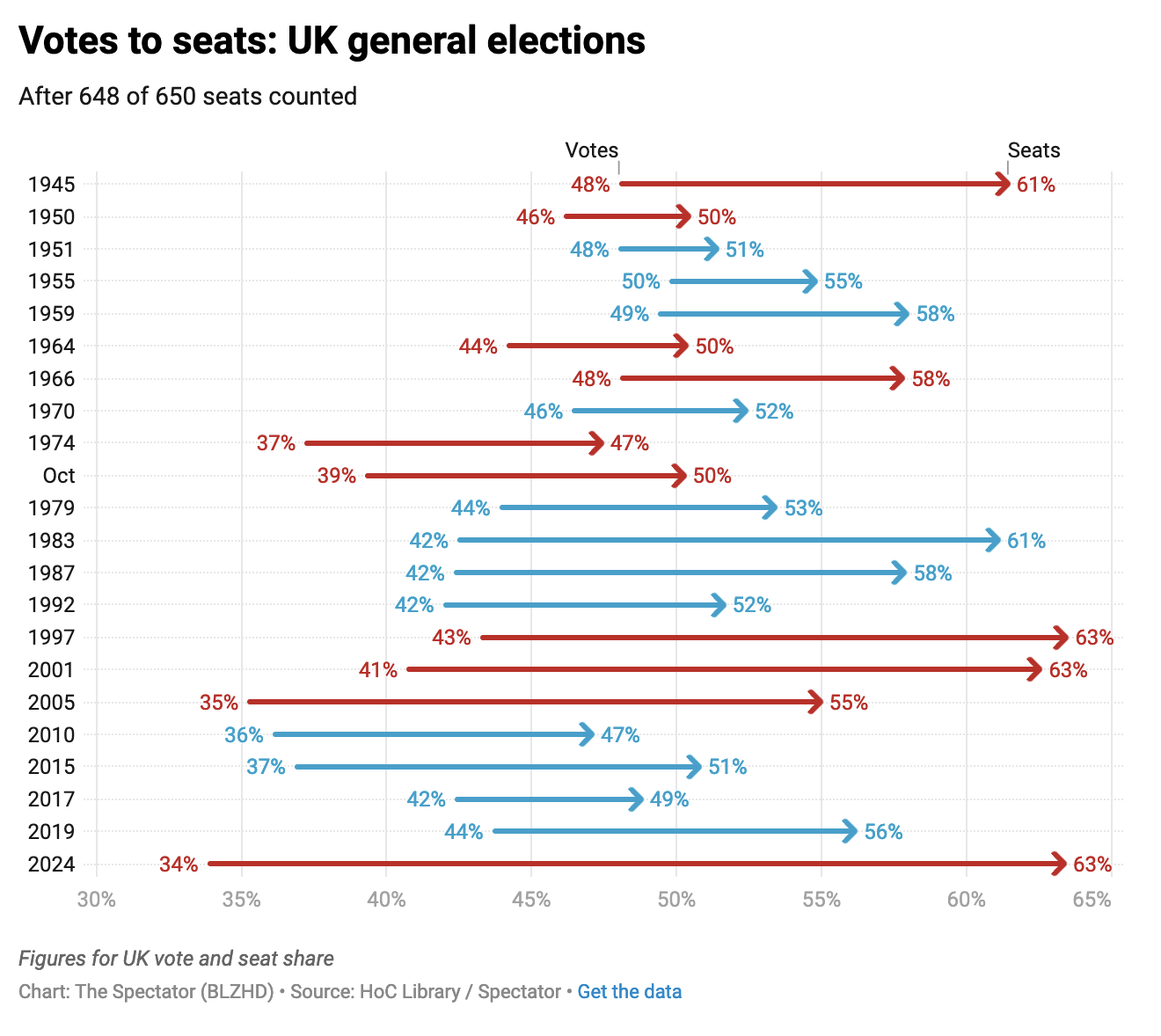Click the red arrowhead in the 1997 row

pyautogui.click(x=1062, y=638)
